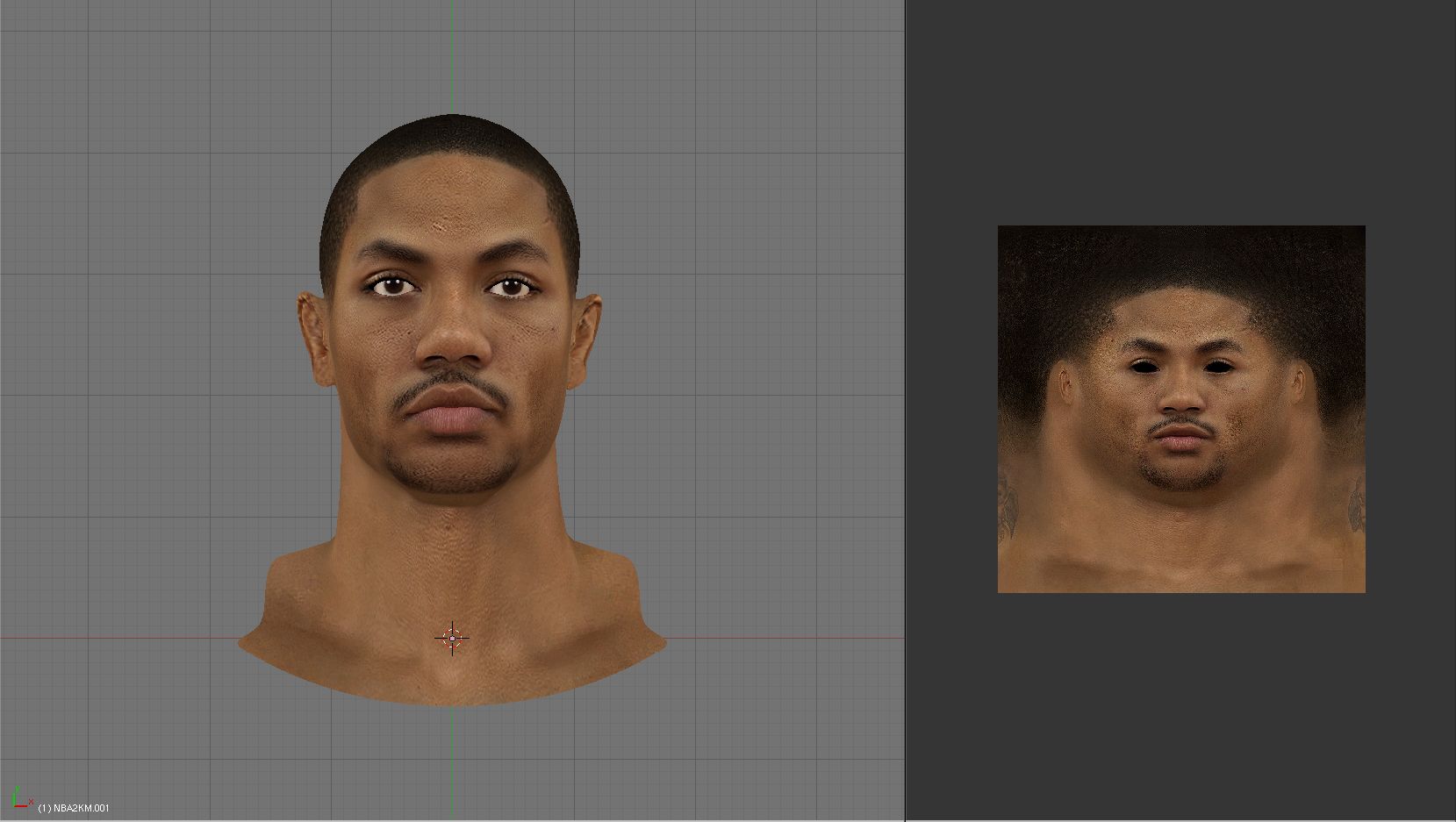
Task: Click the XYZ axis indicator gizmo
Action: coord(19,798)
